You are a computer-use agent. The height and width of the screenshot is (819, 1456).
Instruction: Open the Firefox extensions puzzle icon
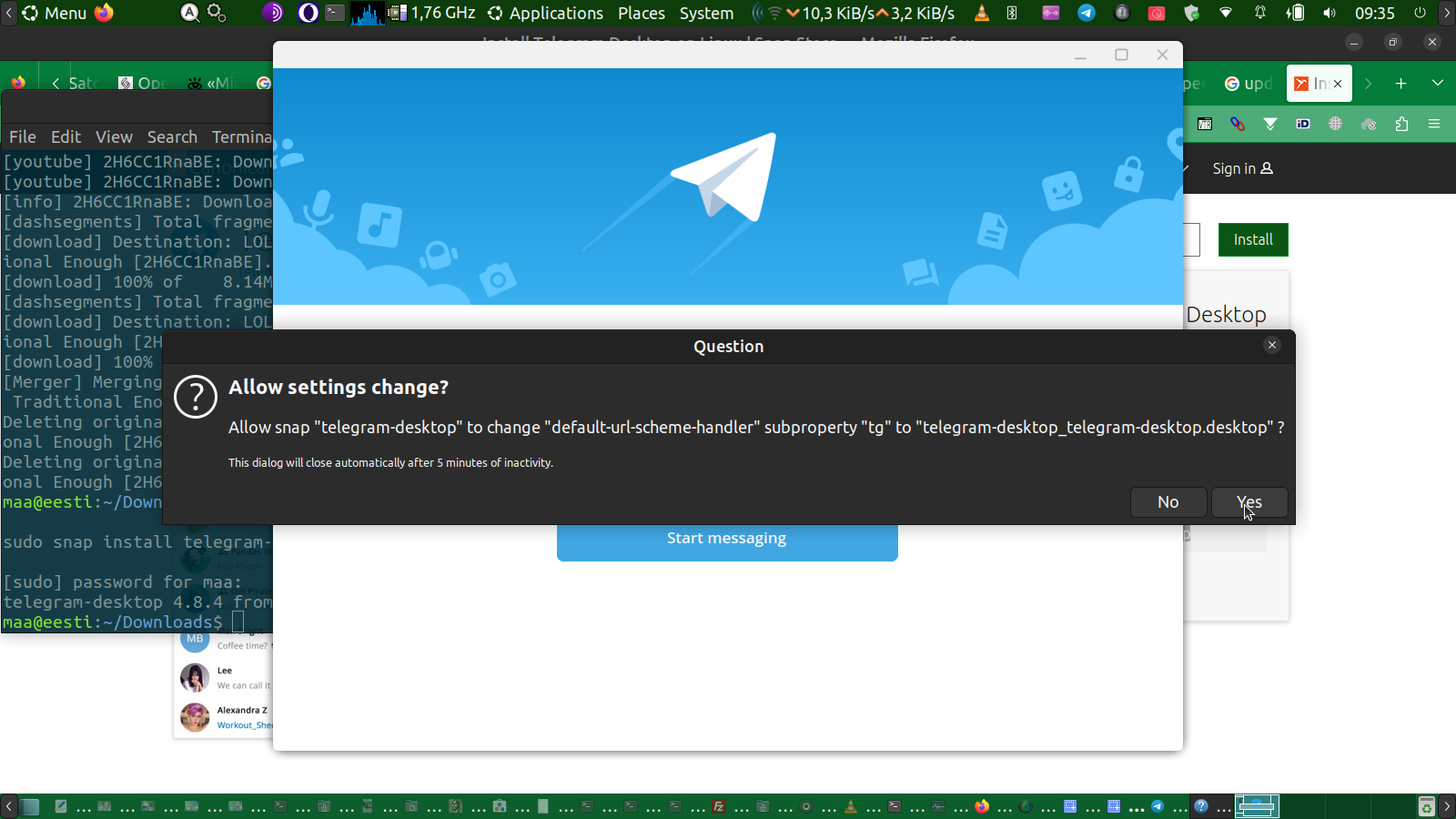1401,124
